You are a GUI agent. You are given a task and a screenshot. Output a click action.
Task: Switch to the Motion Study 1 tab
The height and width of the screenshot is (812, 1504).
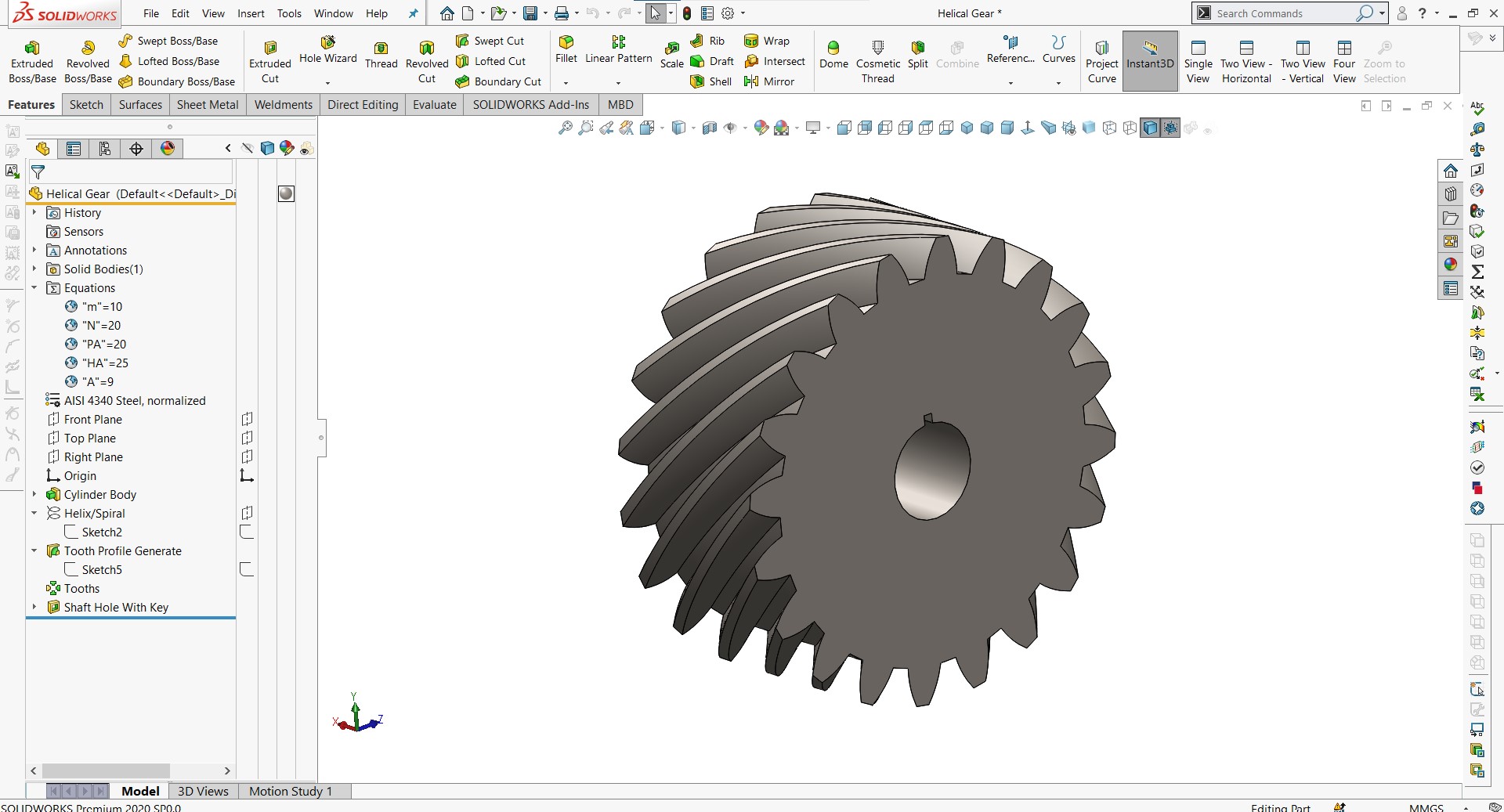(291, 791)
